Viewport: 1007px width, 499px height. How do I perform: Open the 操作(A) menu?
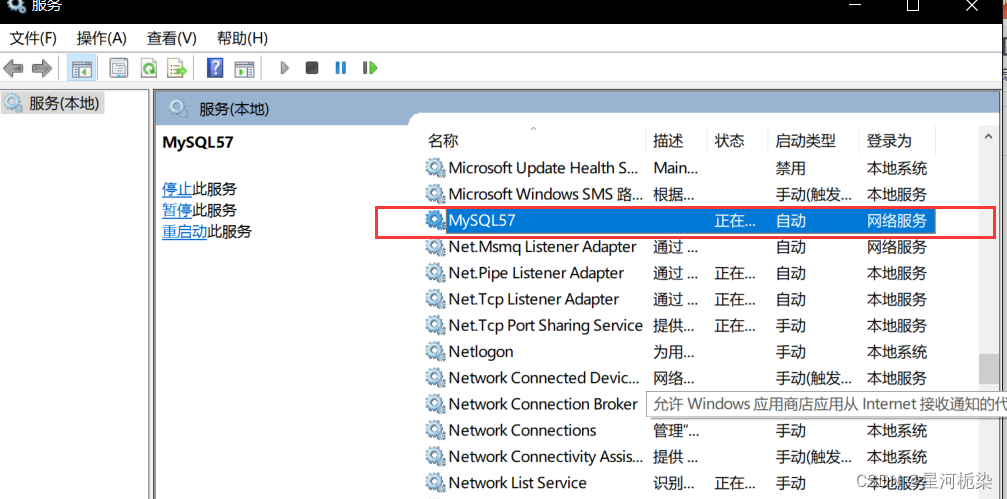pos(101,39)
